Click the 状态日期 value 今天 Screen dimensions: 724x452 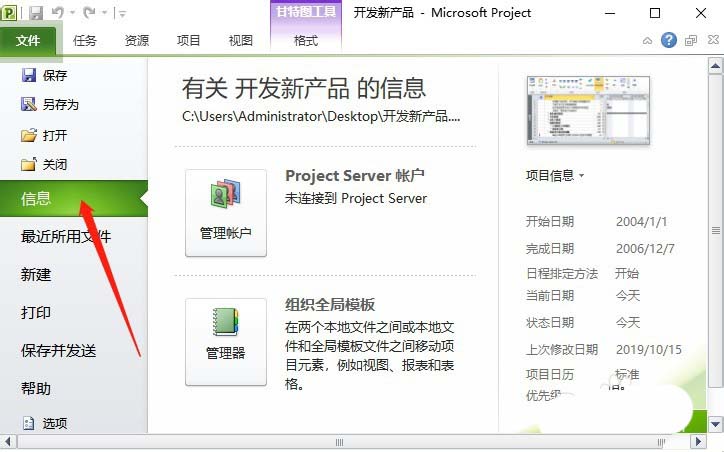tap(628, 323)
